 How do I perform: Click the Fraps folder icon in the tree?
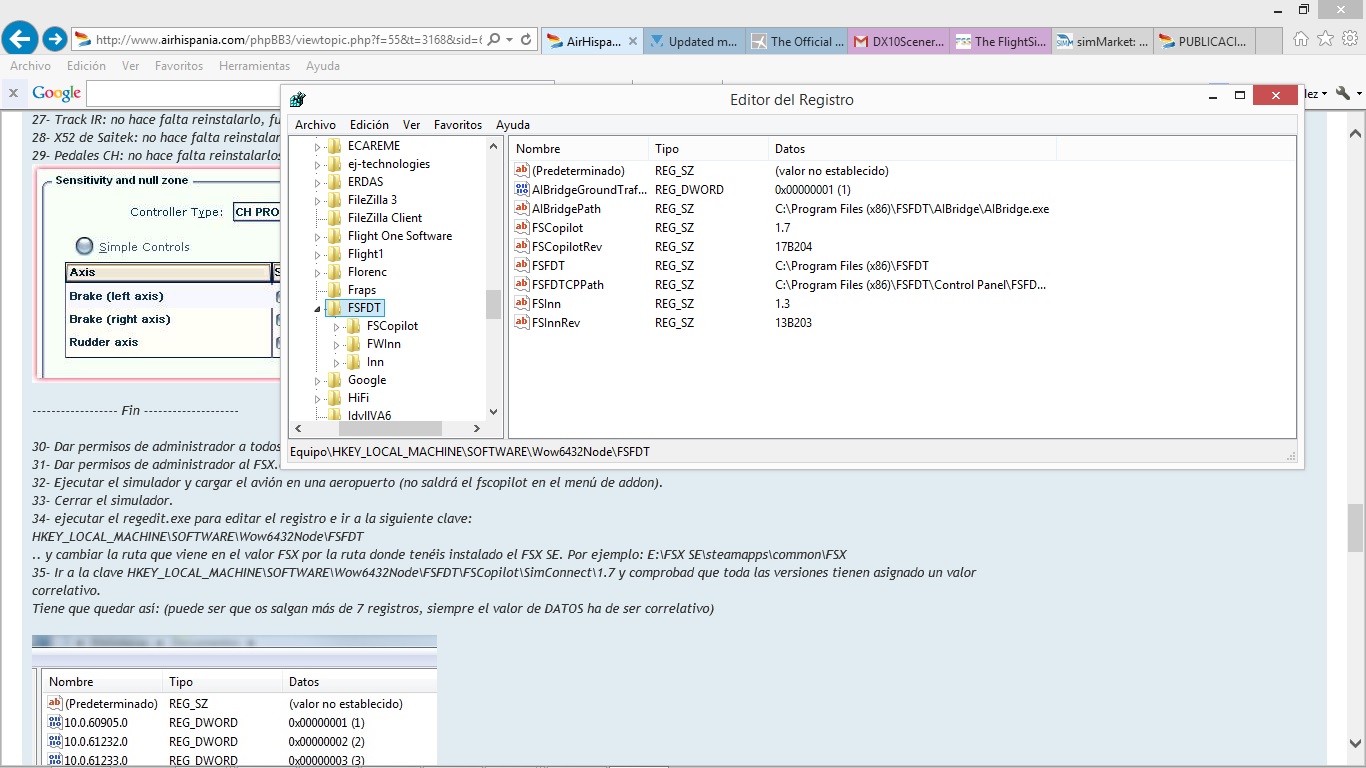pyautogui.click(x=335, y=290)
